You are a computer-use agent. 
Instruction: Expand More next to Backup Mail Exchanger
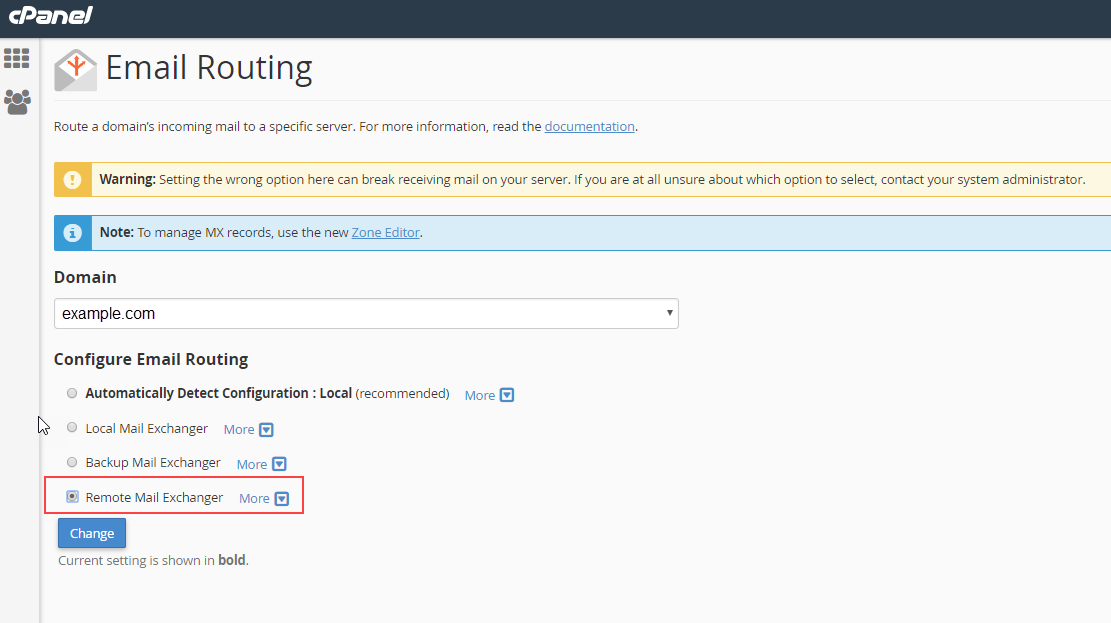click(x=261, y=464)
